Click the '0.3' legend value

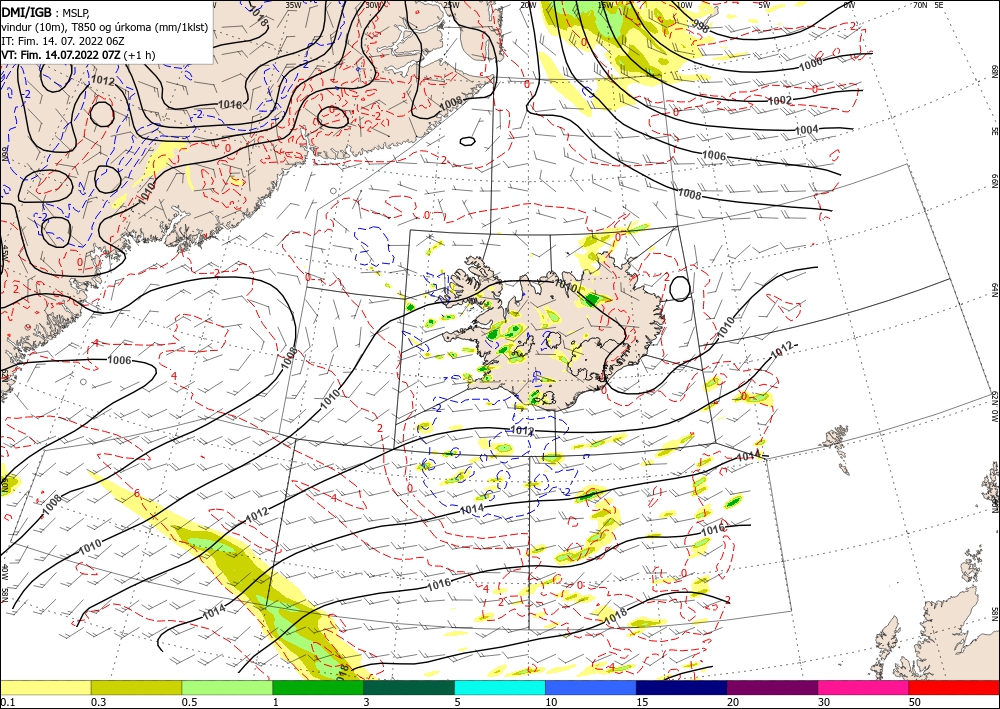coord(98,702)
